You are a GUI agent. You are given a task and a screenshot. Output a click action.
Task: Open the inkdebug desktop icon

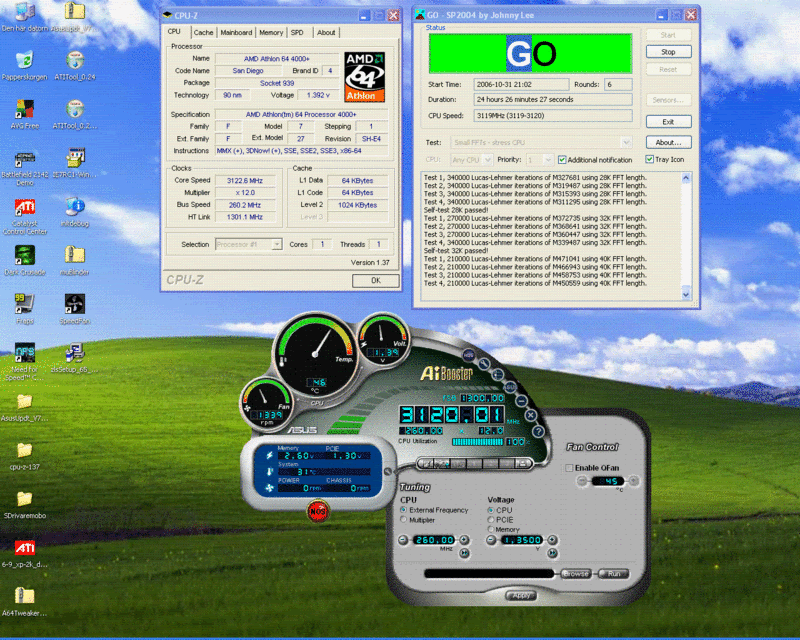(x=75, y=211)
